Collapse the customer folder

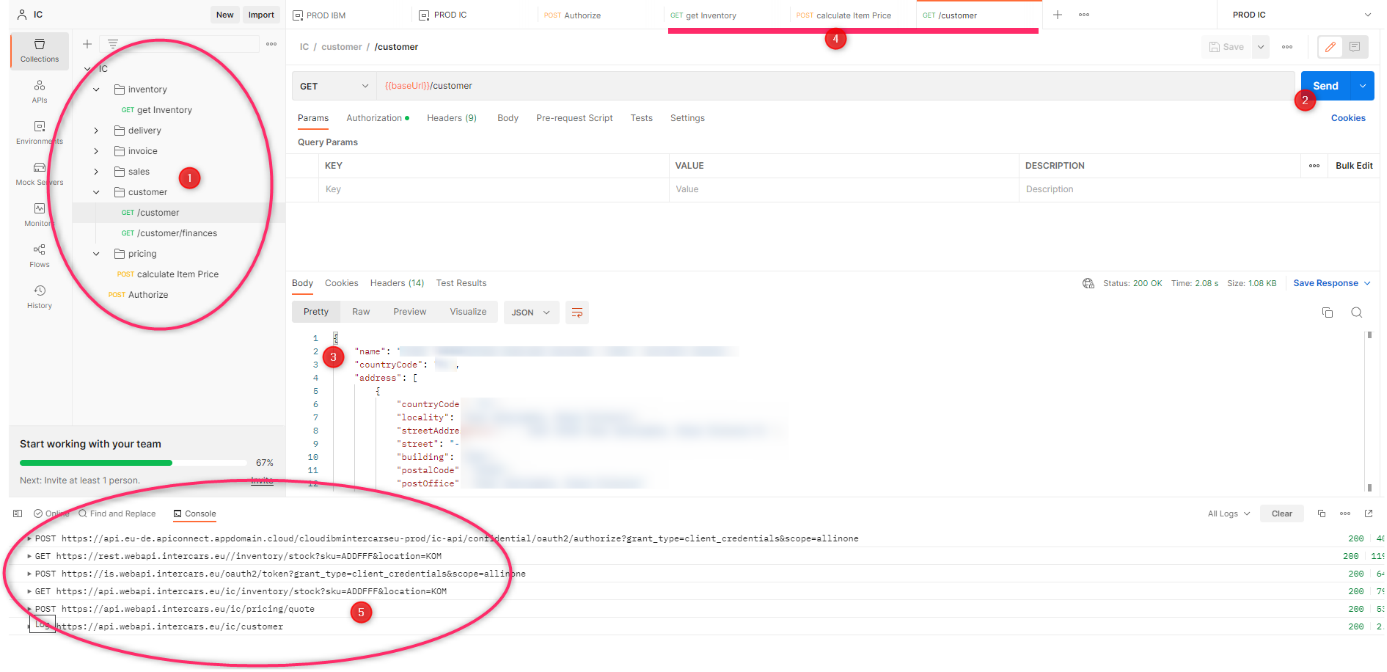[x=96, y=192]
